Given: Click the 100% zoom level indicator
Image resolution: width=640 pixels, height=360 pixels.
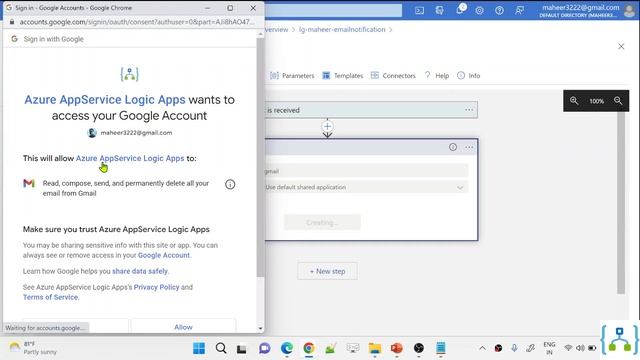Looking at the screenshot, I should [x=596, y=101].
